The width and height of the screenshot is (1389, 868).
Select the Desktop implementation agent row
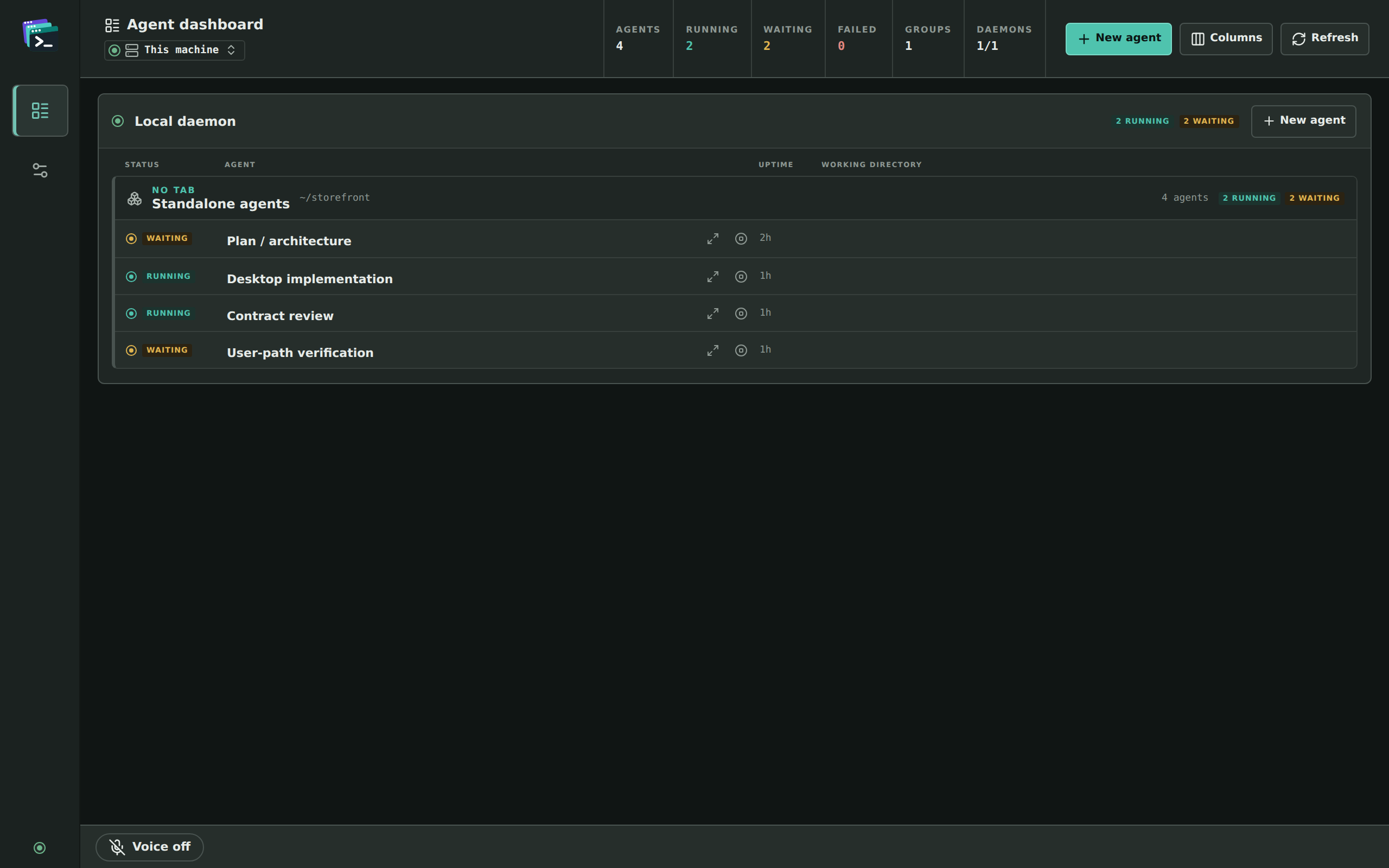click(735, 277)
